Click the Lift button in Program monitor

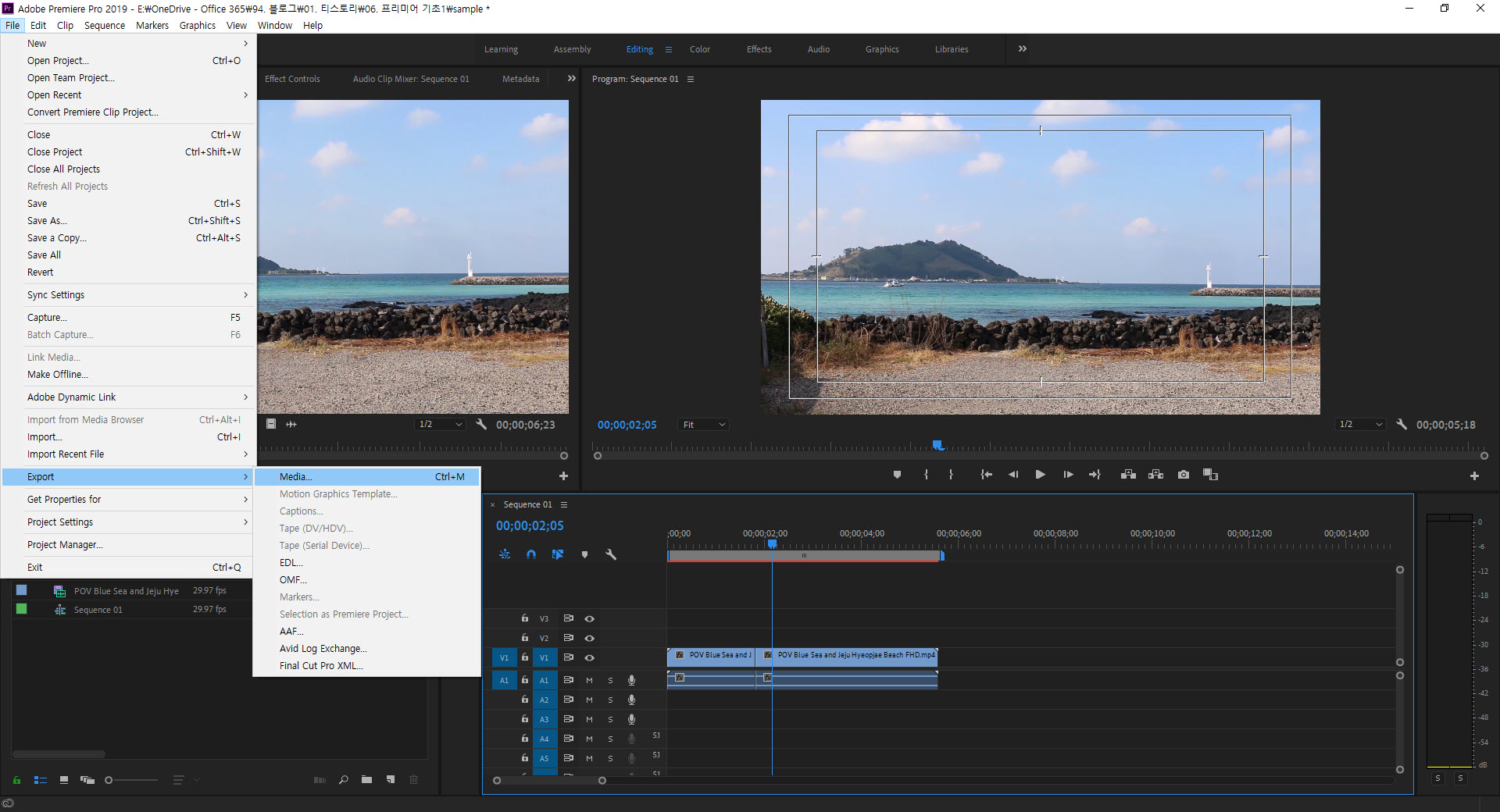point(1128,475)
